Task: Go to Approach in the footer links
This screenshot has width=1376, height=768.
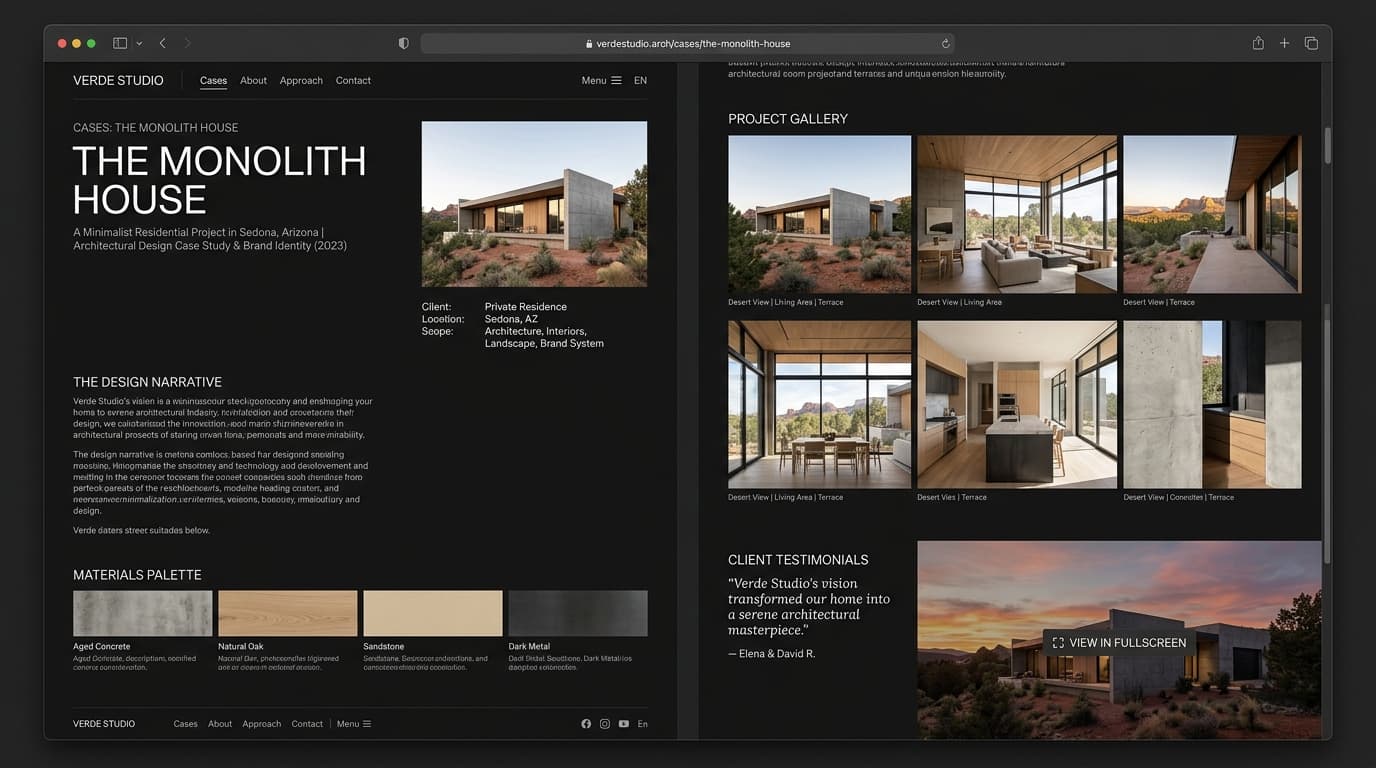Action: [x=261, y=723]
